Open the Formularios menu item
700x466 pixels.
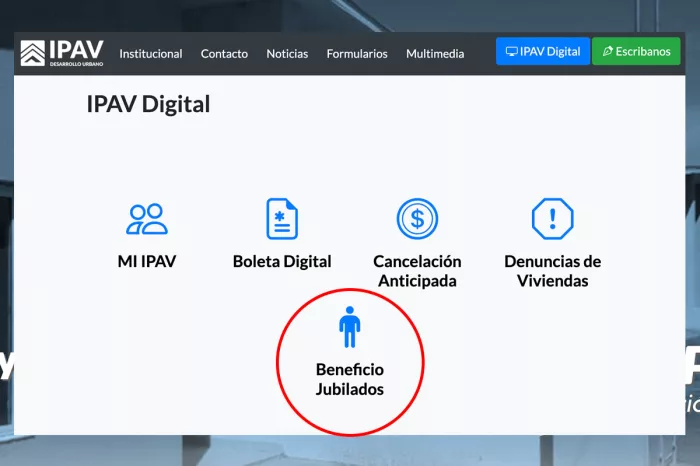(357, 54)
